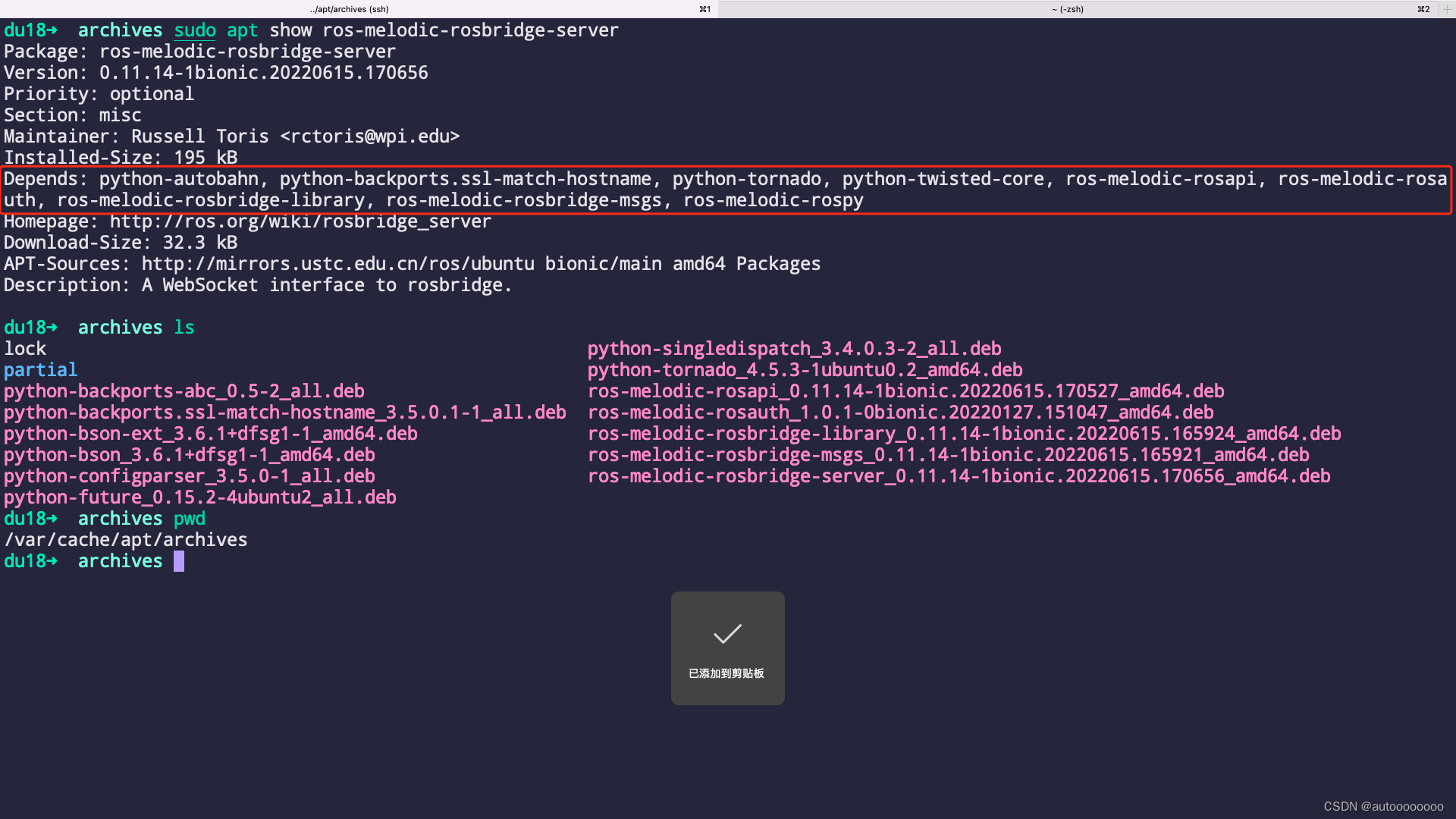Click the Homepage URL for rosbridge_server
Image resolution: width=1456 pixels, height=819 pixels.
(x=301, y=221)
